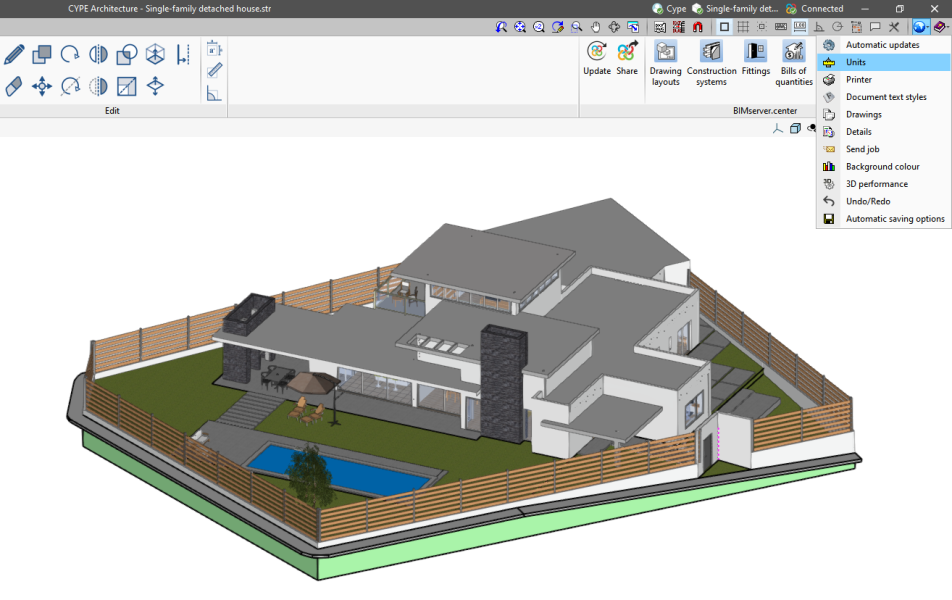
Task: Select the eraser Delete tool
Action: tap(14, 87)
